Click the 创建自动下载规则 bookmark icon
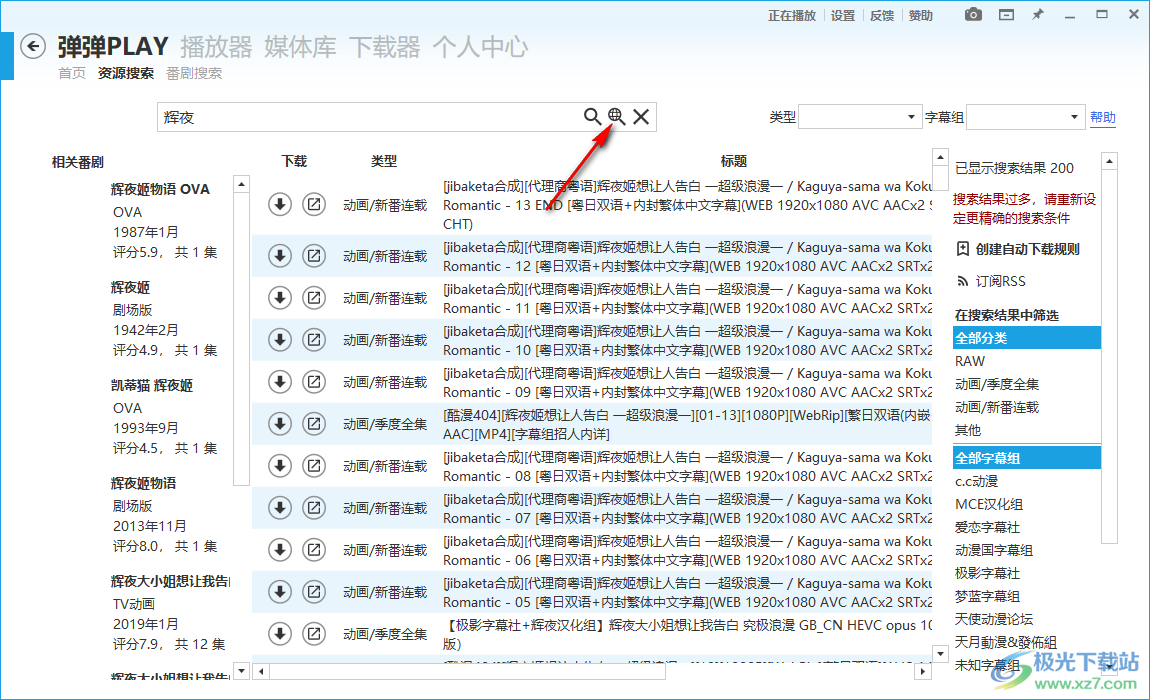 tap(963, 249)
